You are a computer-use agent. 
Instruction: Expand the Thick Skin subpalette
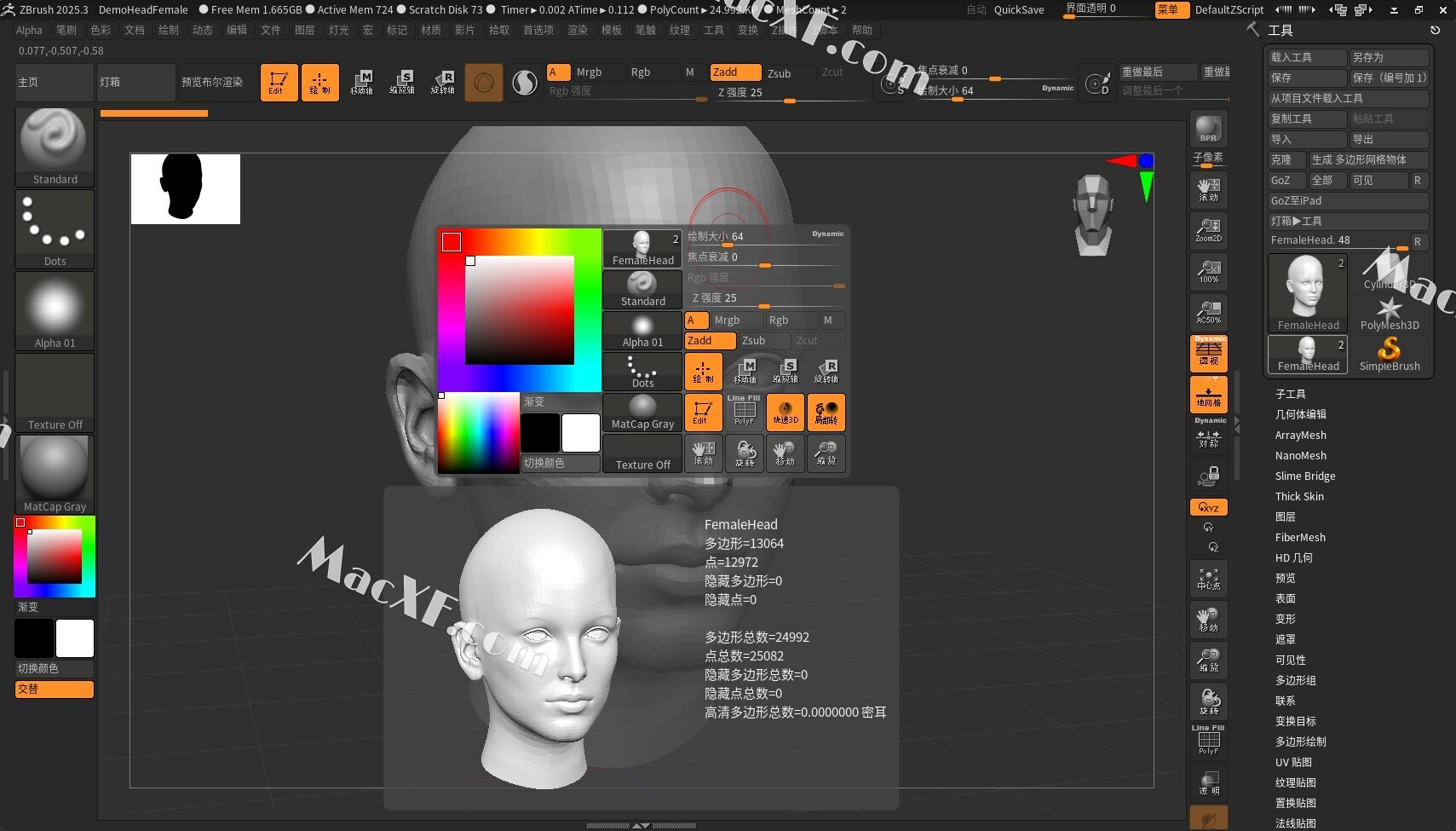(1299, 496)
